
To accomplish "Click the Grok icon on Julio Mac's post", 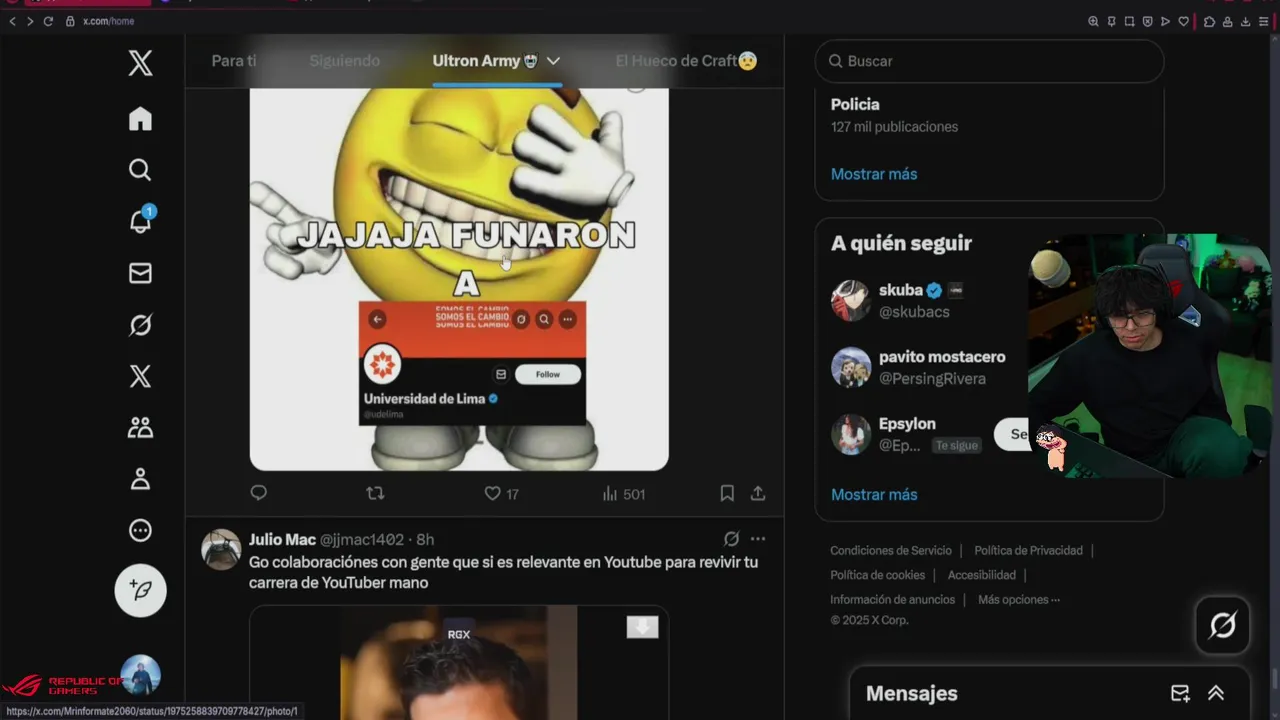I will coord(731,539).
